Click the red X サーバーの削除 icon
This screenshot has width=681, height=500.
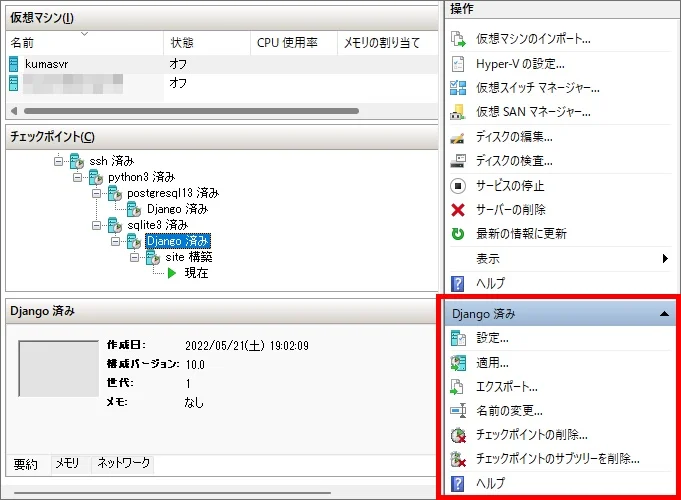coord(459,210)
